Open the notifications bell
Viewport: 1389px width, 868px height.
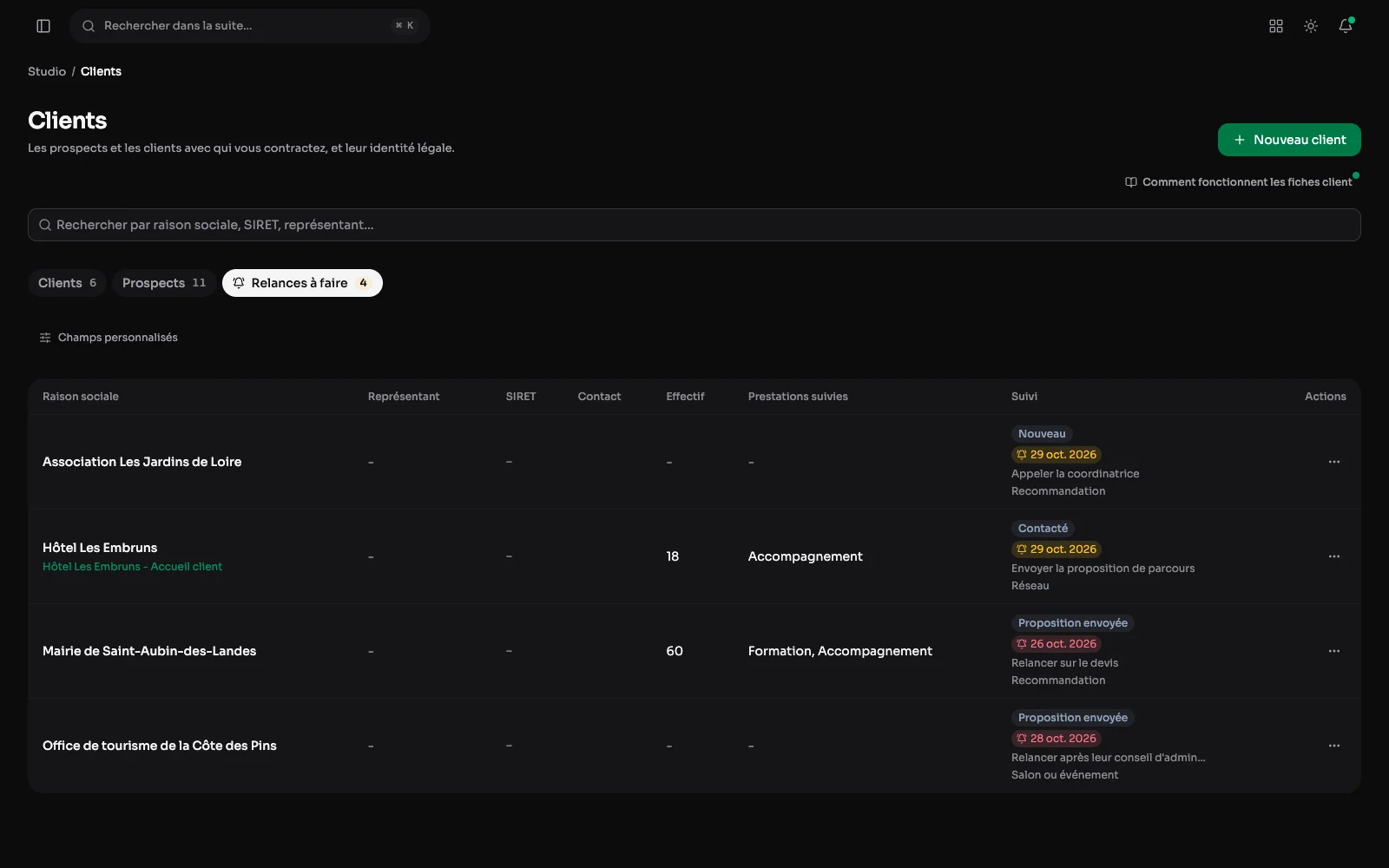(x=1346, y=26)
